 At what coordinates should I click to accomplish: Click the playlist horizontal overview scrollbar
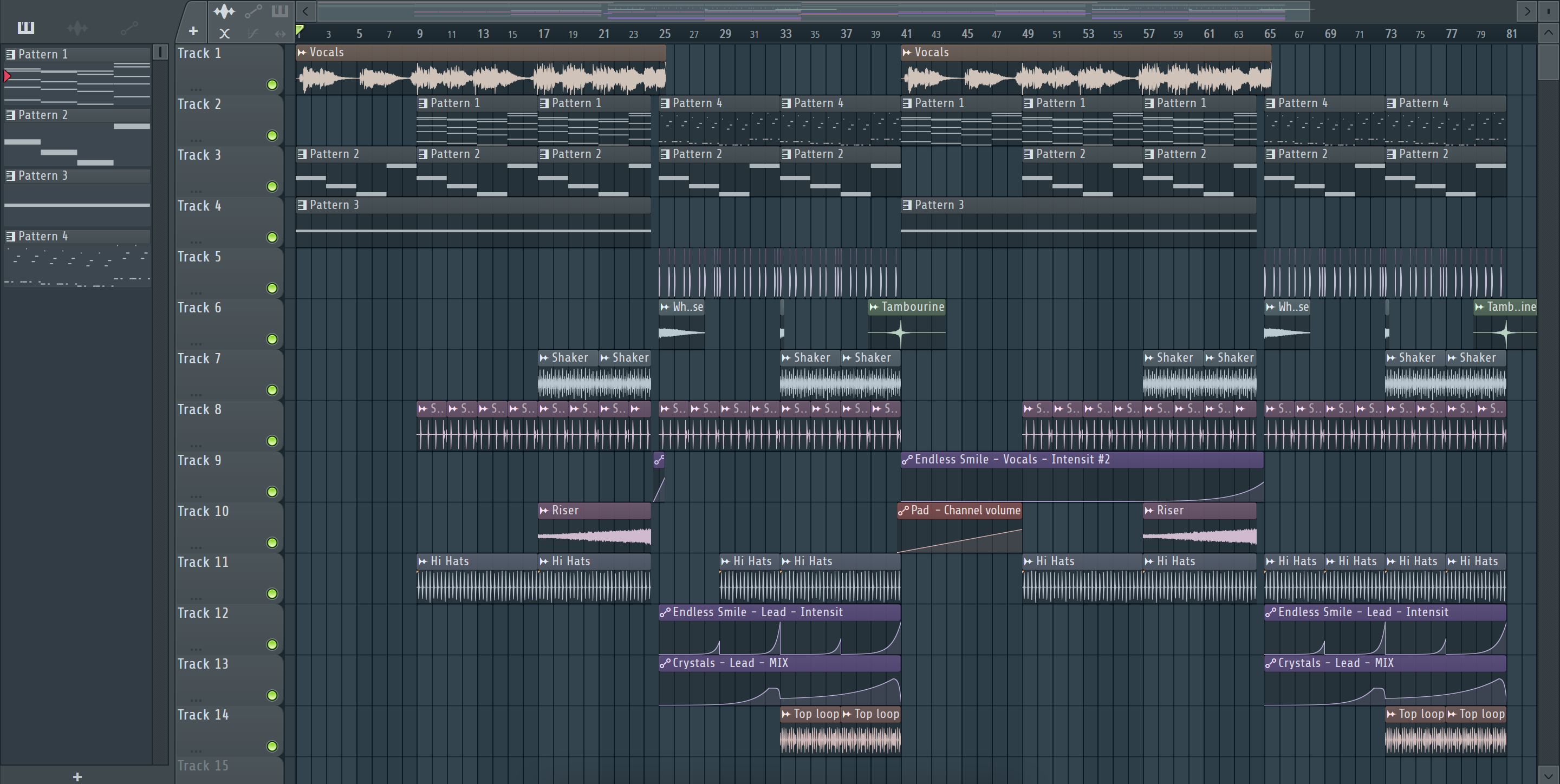click(x=814, y=11)
